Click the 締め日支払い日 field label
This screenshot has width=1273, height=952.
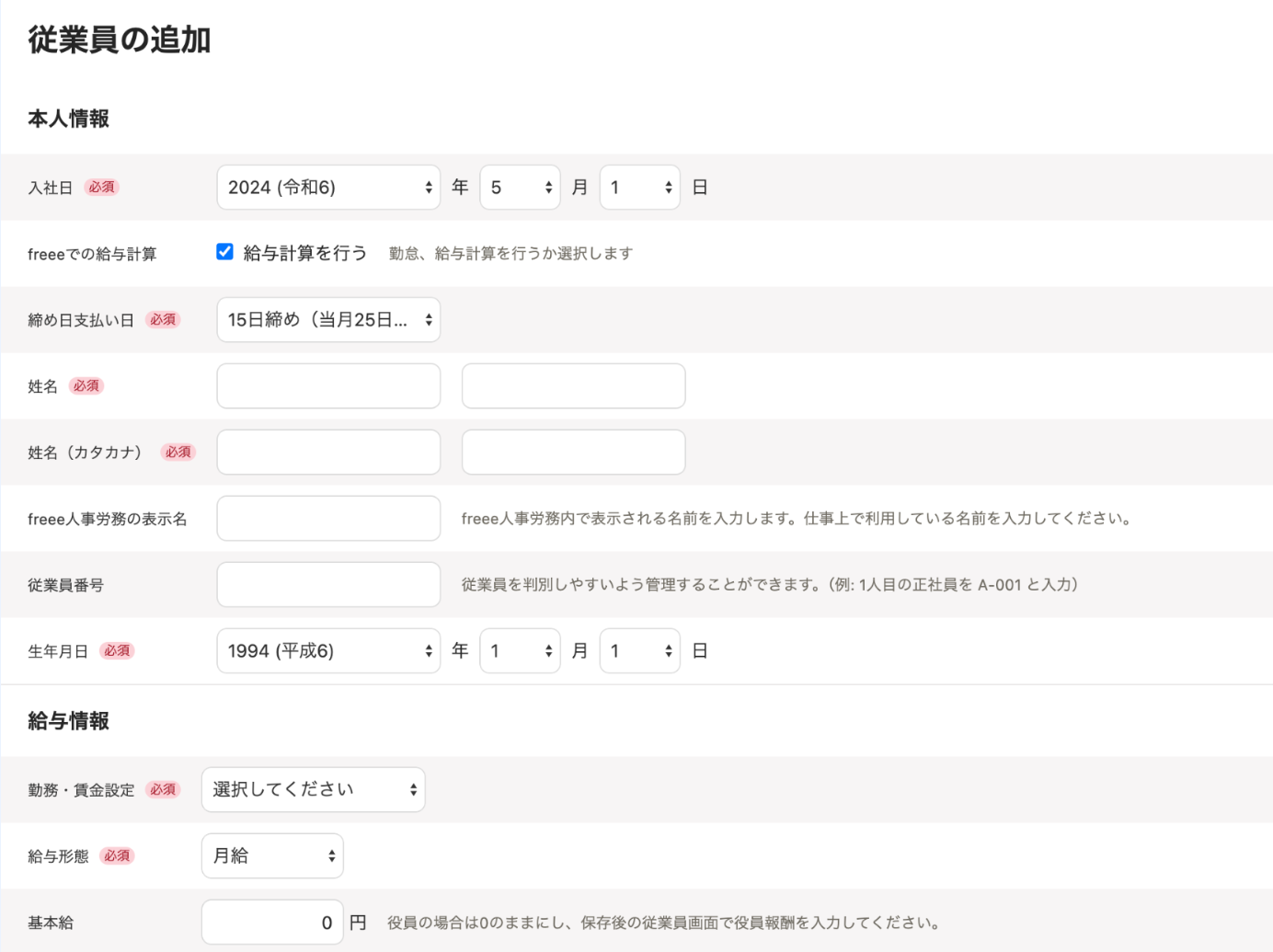point(81,320)
